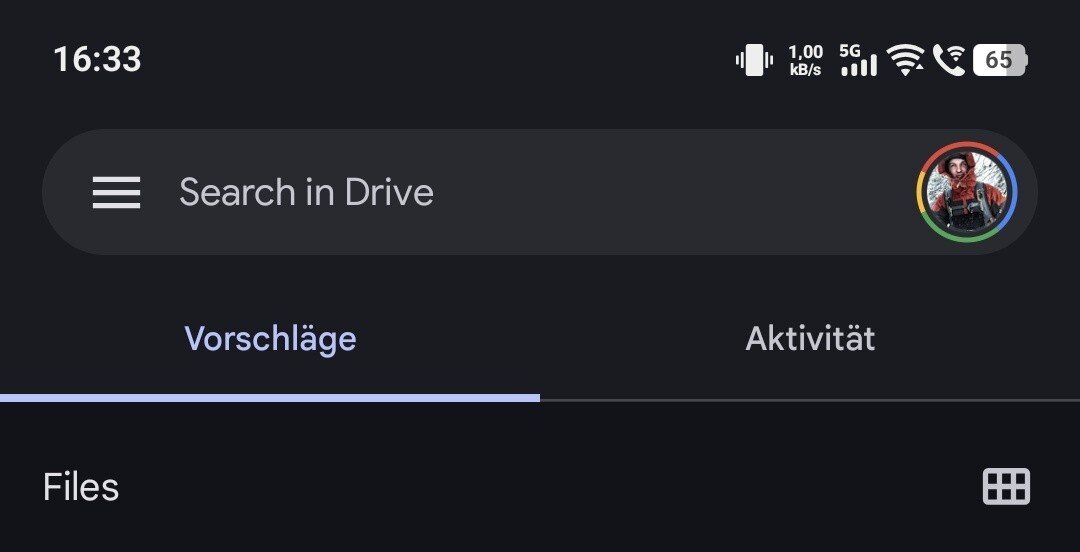Switch to the Aktivität tab

pos(810,339)
